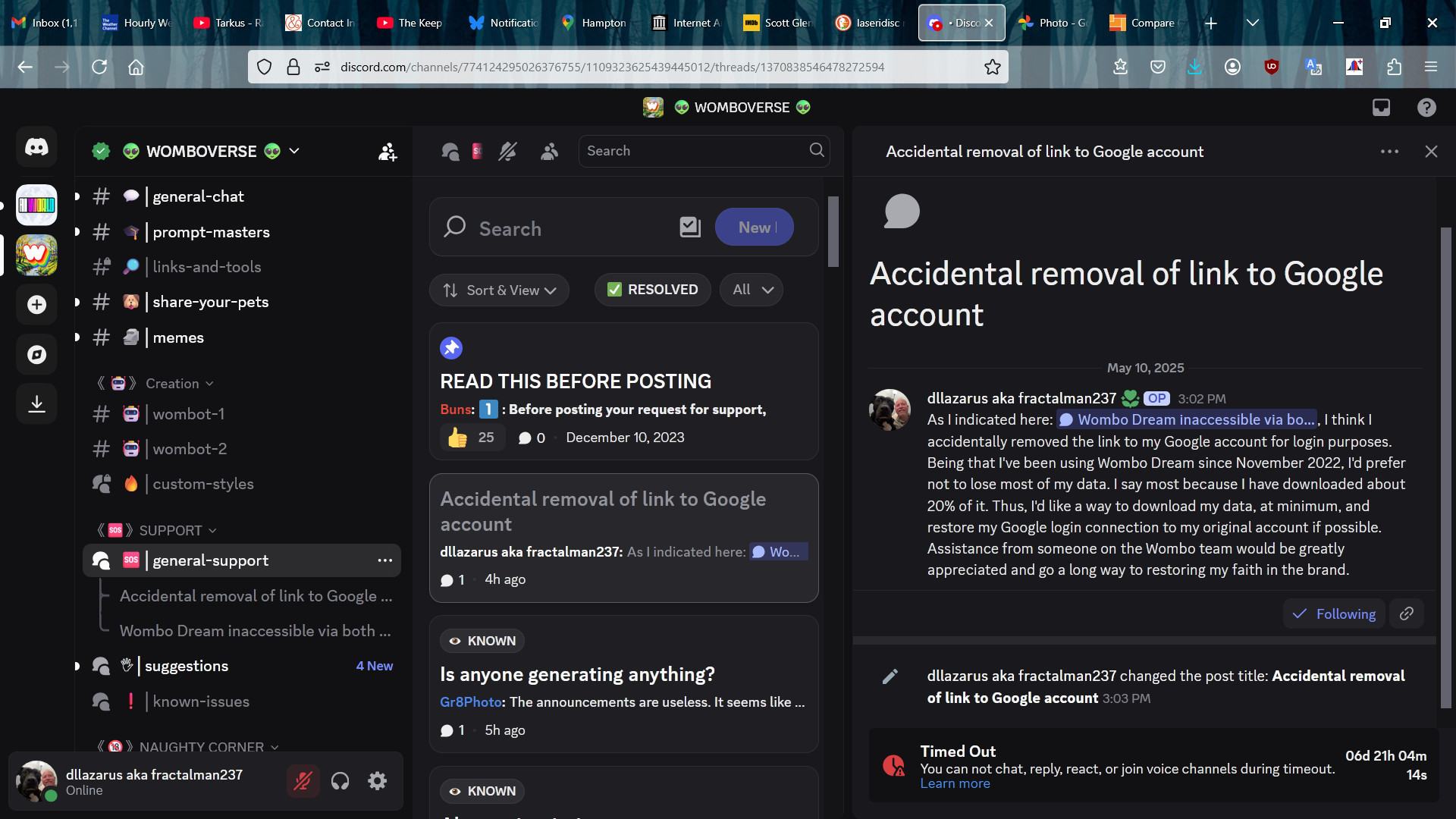Open Discover servers compass icon
1456x819 pixels.
coord(36,355)
